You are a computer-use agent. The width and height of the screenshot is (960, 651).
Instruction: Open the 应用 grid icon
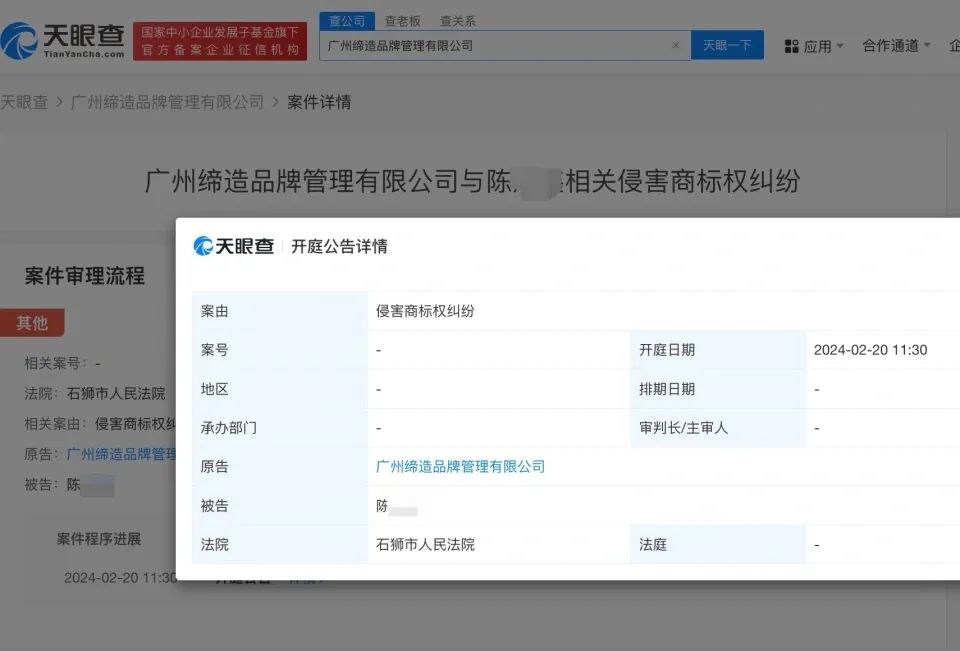tap(792, 46)
